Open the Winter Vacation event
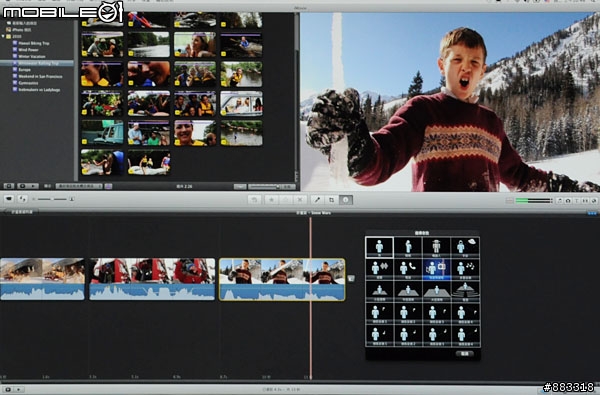Image resolution: width=600 pixels, height=395 pixels. pos(32,56)
